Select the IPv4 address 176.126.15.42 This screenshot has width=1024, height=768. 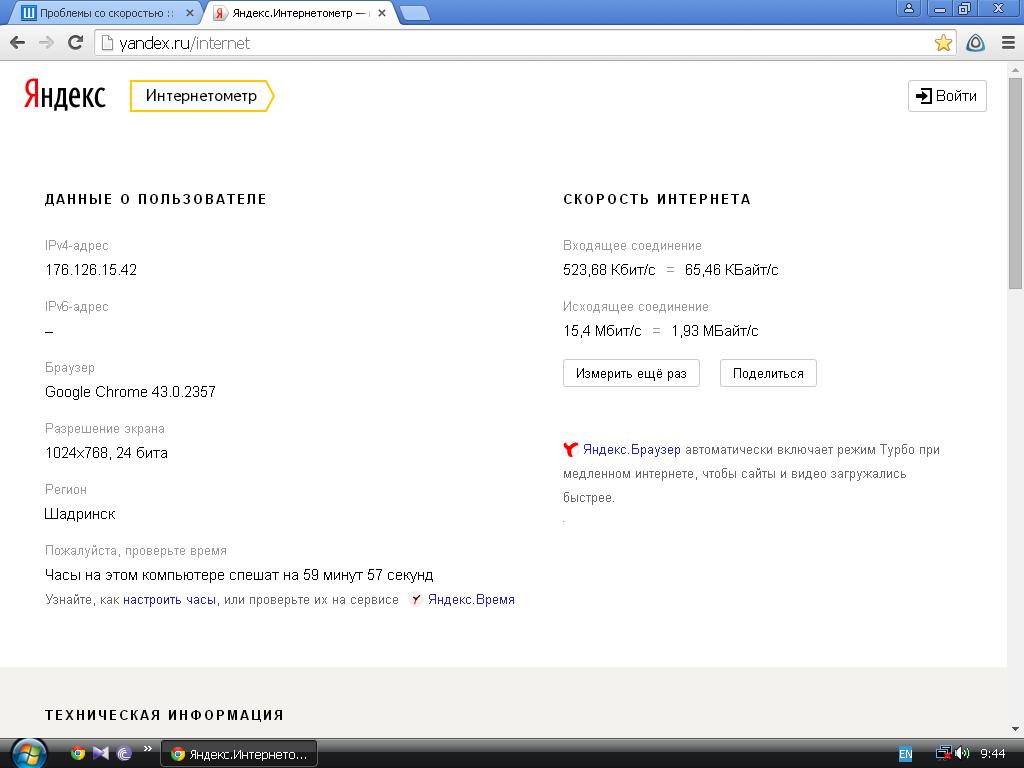coord(91,270)
